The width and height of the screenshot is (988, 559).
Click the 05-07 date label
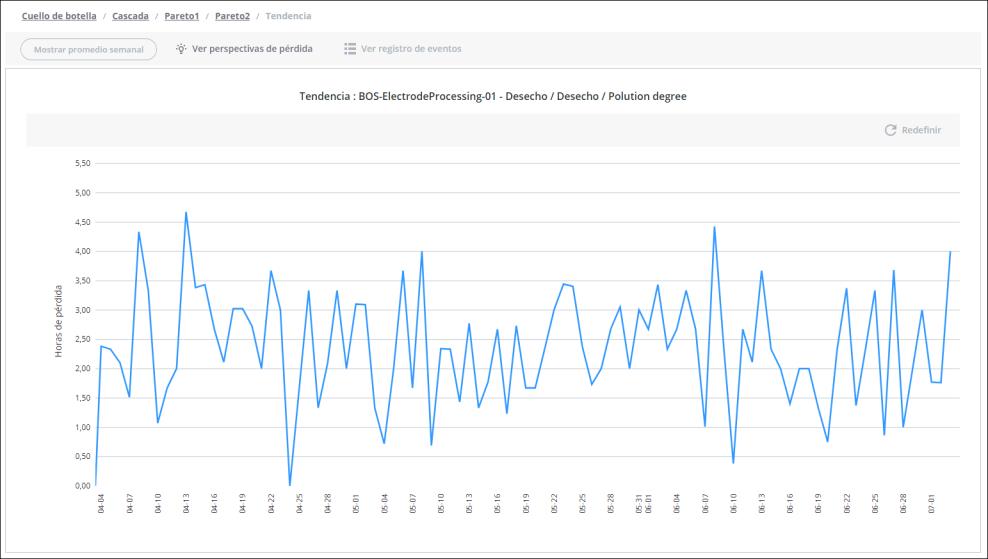point(413,504)
